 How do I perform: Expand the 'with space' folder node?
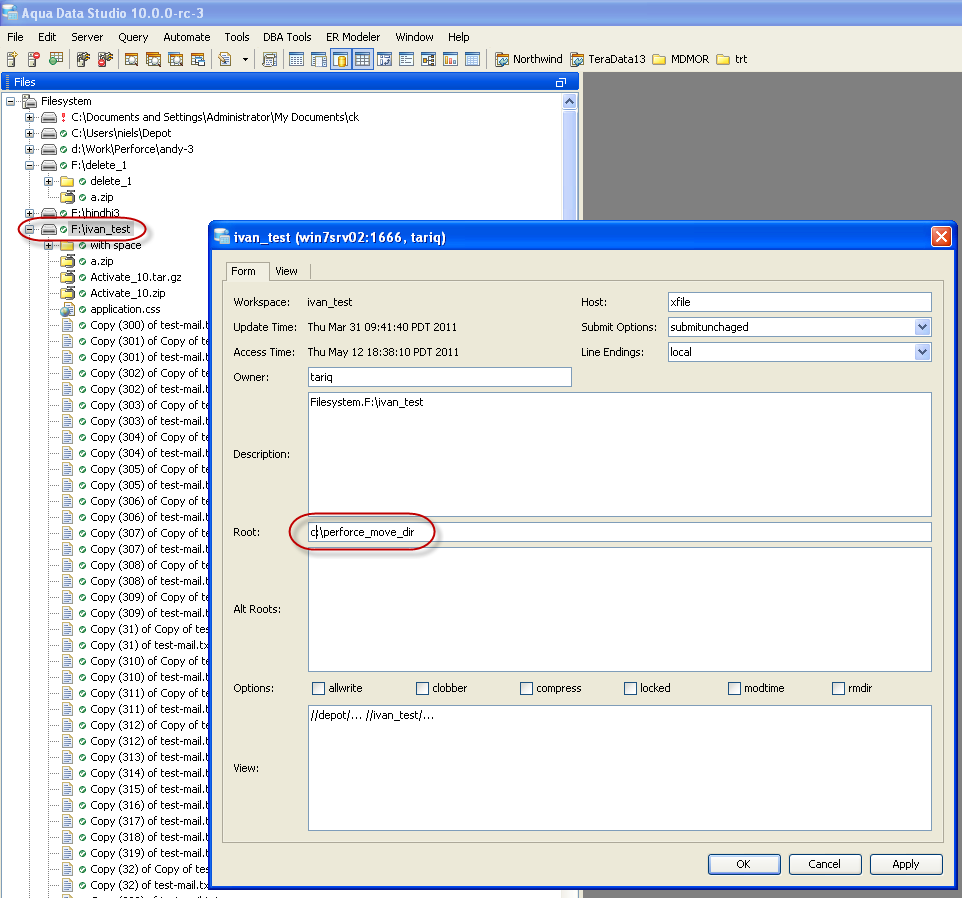[48, 245]
